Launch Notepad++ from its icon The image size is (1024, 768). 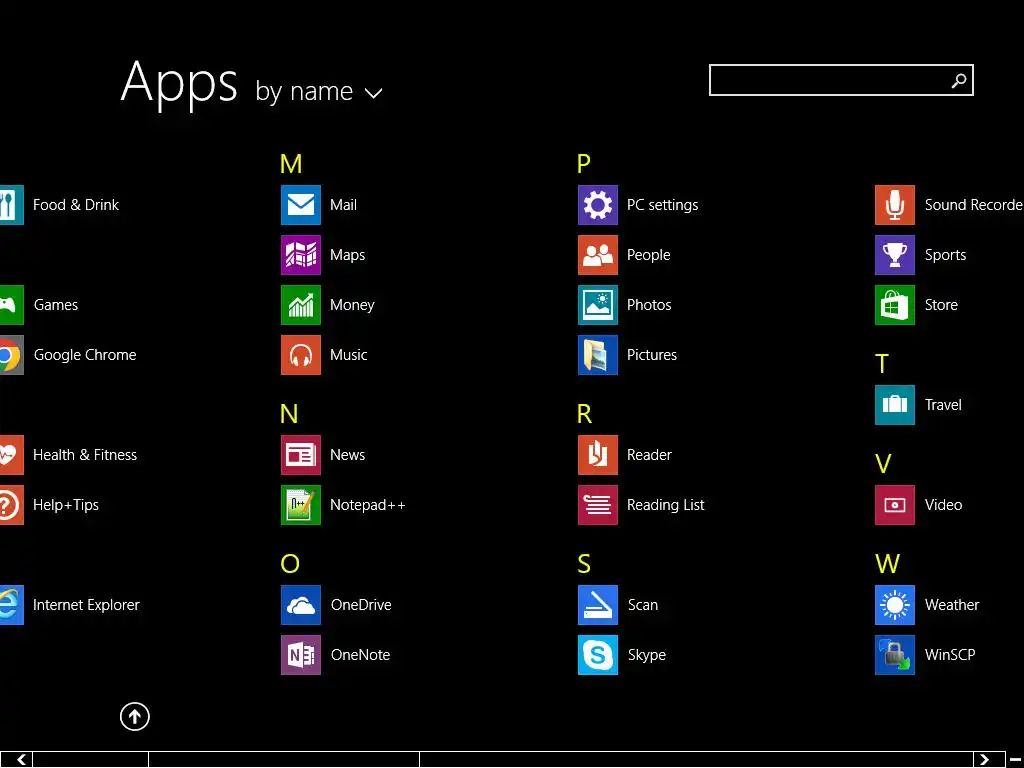point(300,505)
